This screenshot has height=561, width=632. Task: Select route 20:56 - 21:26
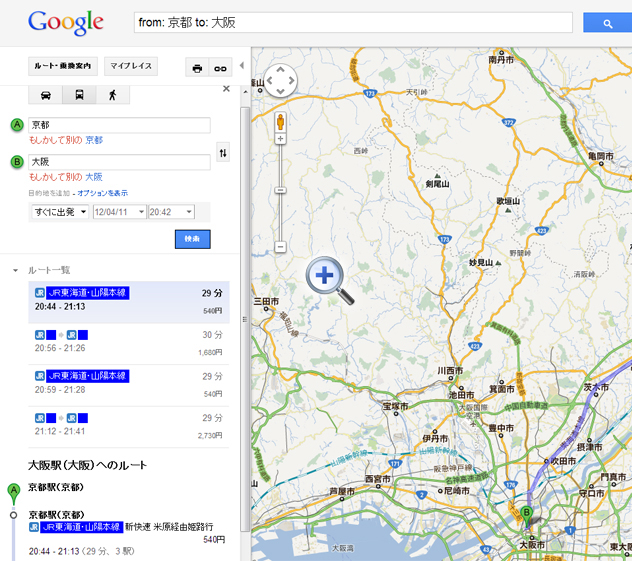point(129,344)
